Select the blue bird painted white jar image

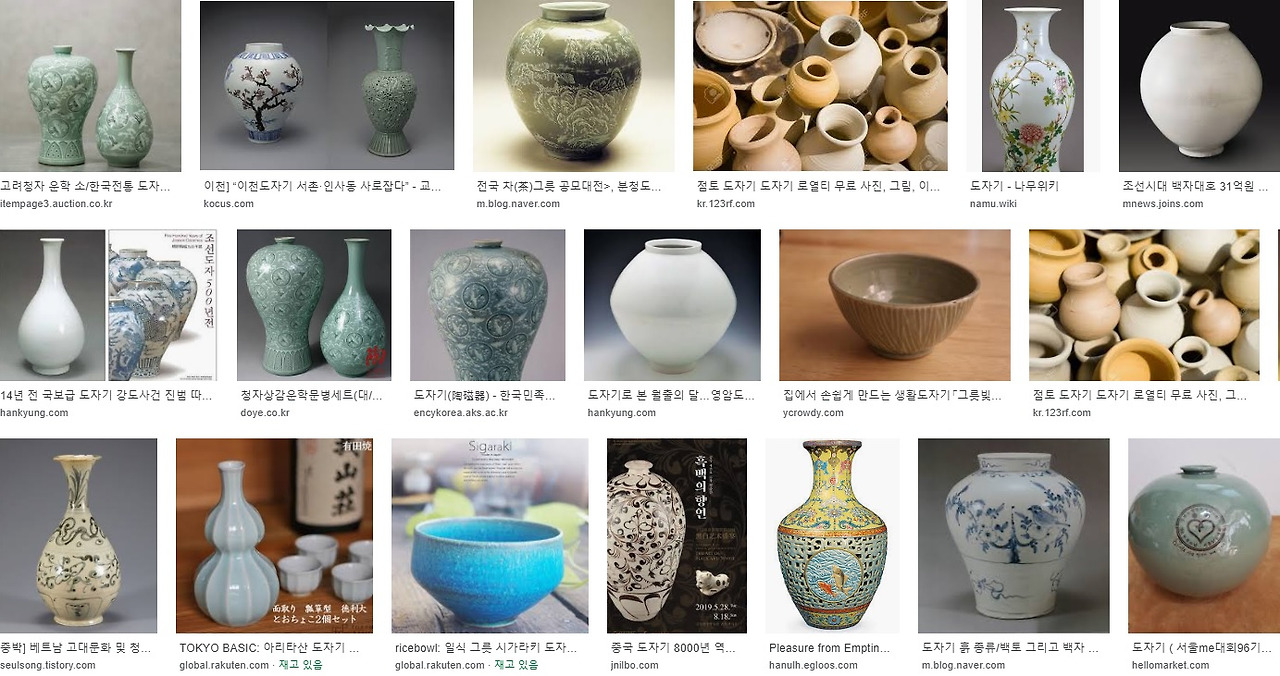tap(1013, 536)
